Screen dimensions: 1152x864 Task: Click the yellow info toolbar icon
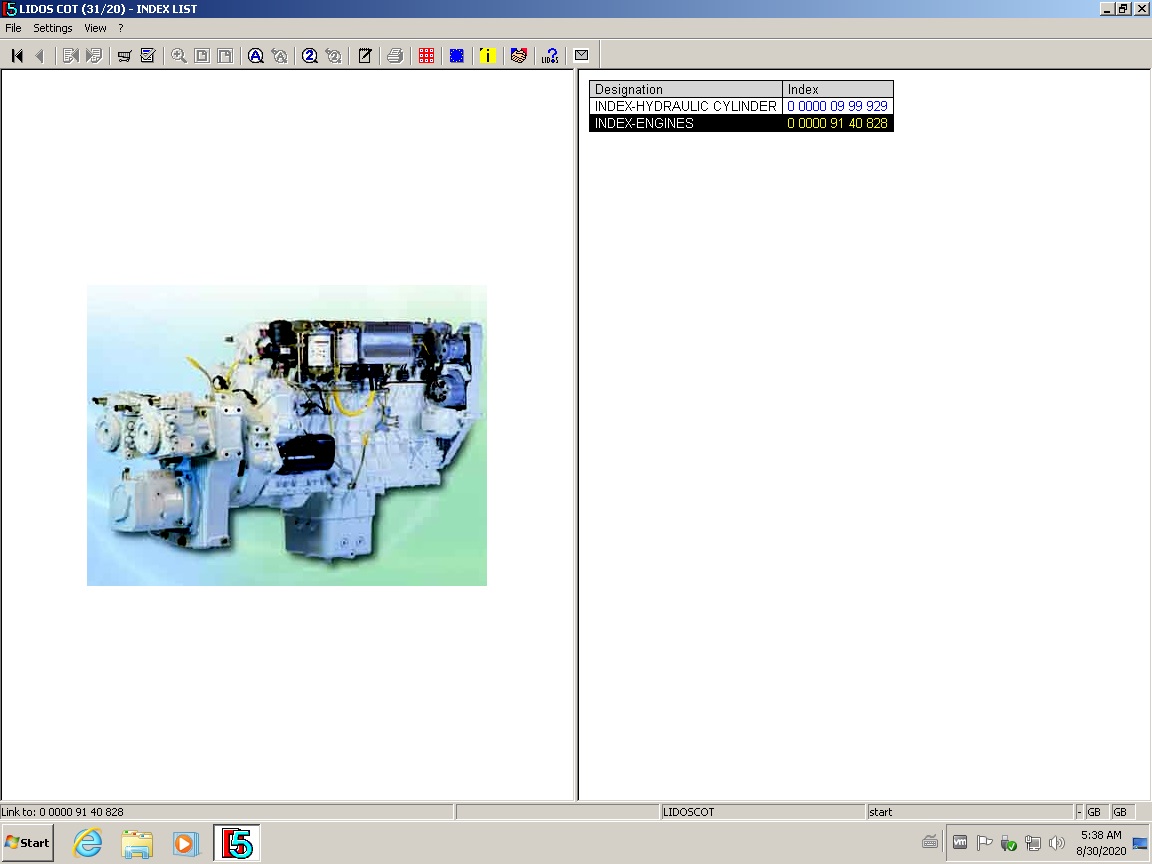click(x=488, y=56)
